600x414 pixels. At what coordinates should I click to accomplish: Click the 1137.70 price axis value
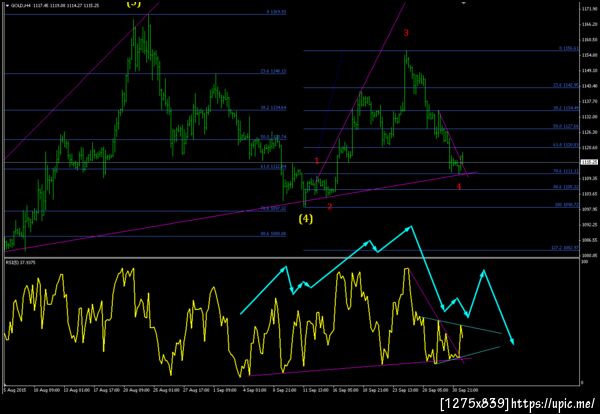(590, 101)
